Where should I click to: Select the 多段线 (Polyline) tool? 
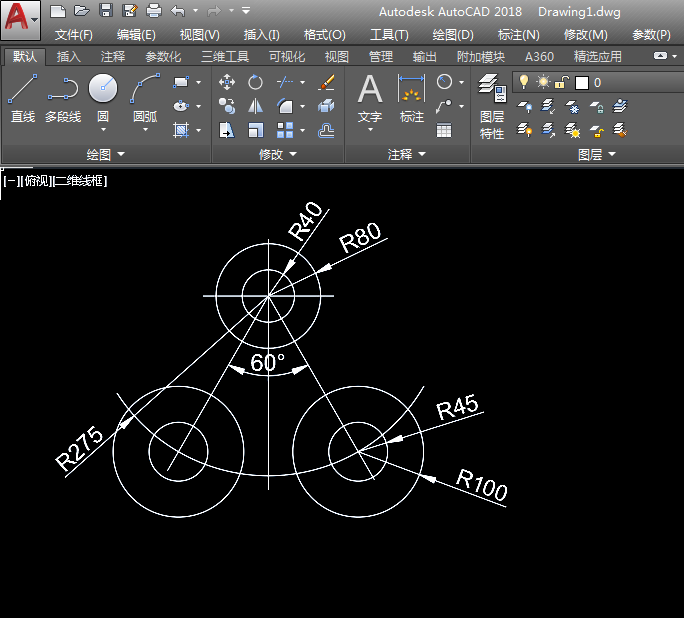[63, 99]
